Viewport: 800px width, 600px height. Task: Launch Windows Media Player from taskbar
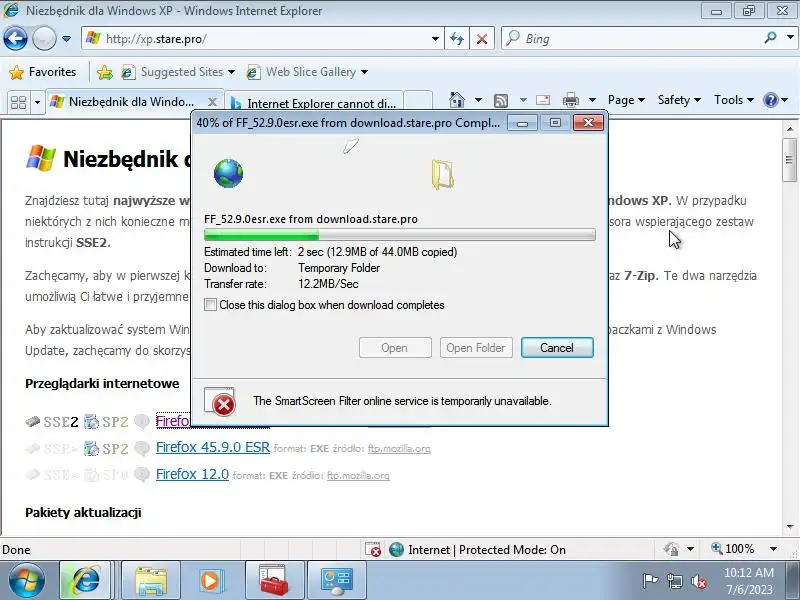(x=210, y=580)
